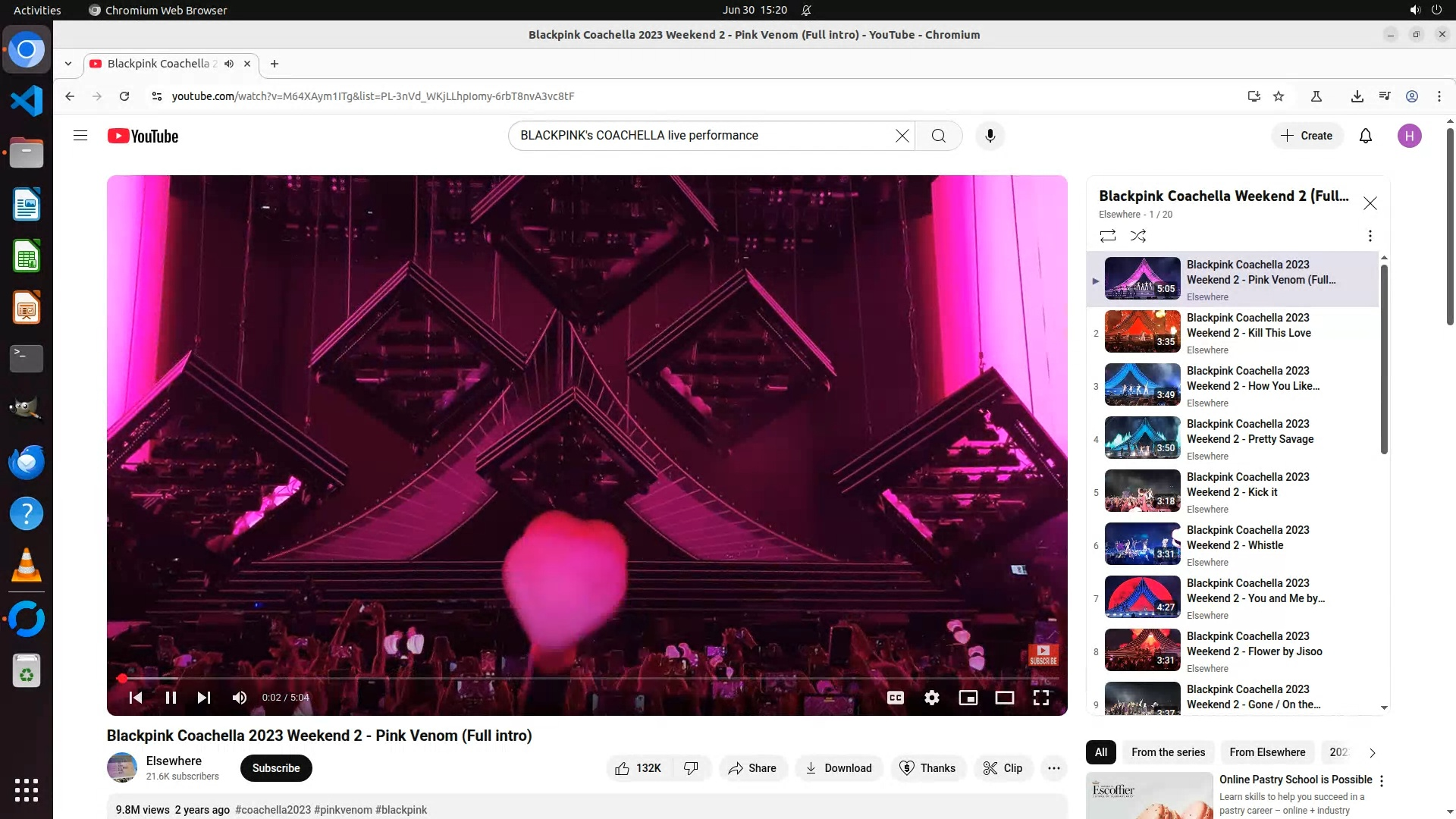Image resolution: width=1456 pixels, height=819 pixels.
Task: Skip to next video in player
Action: (204, 698)
